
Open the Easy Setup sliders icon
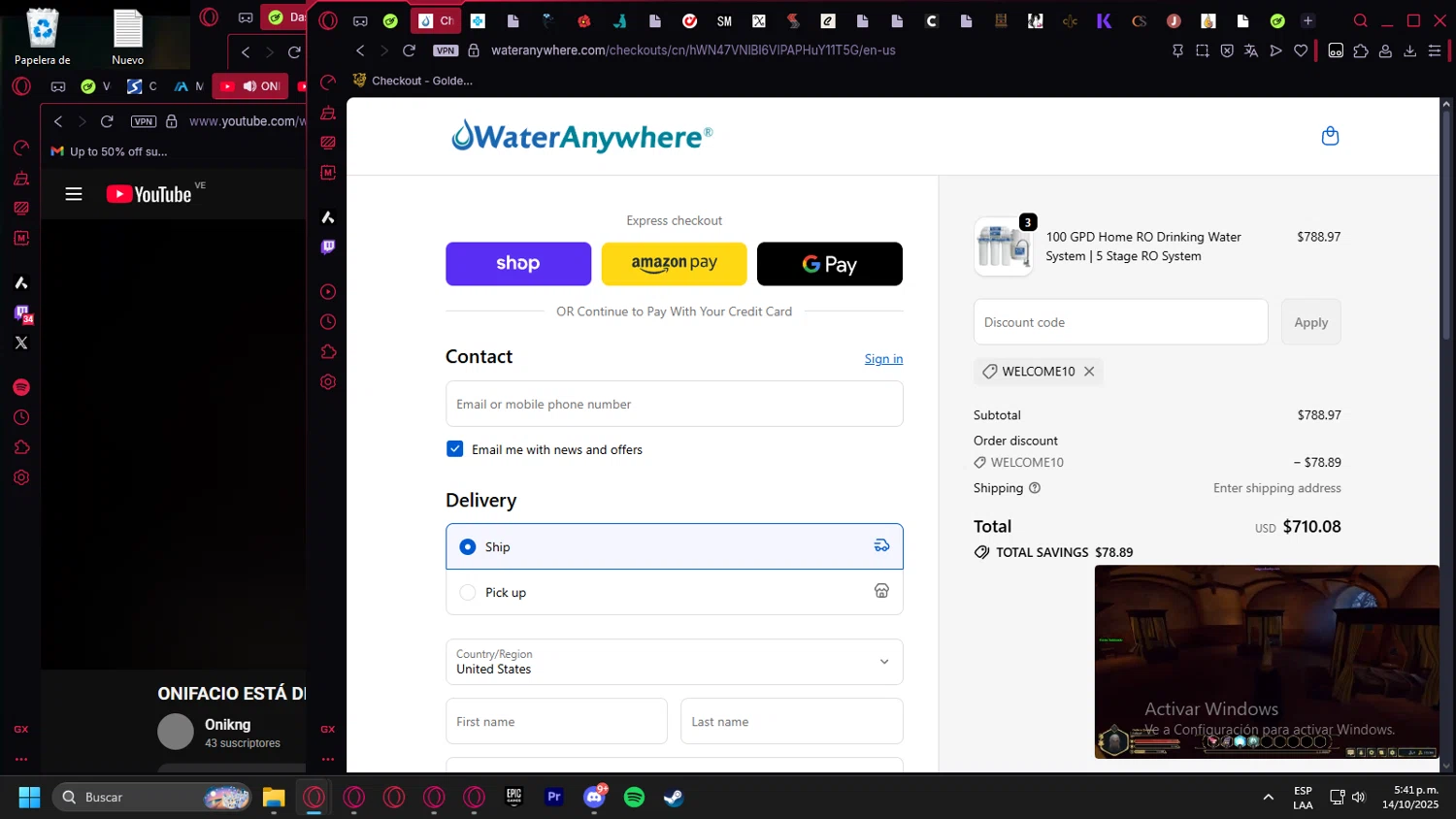click(1435, 50)
